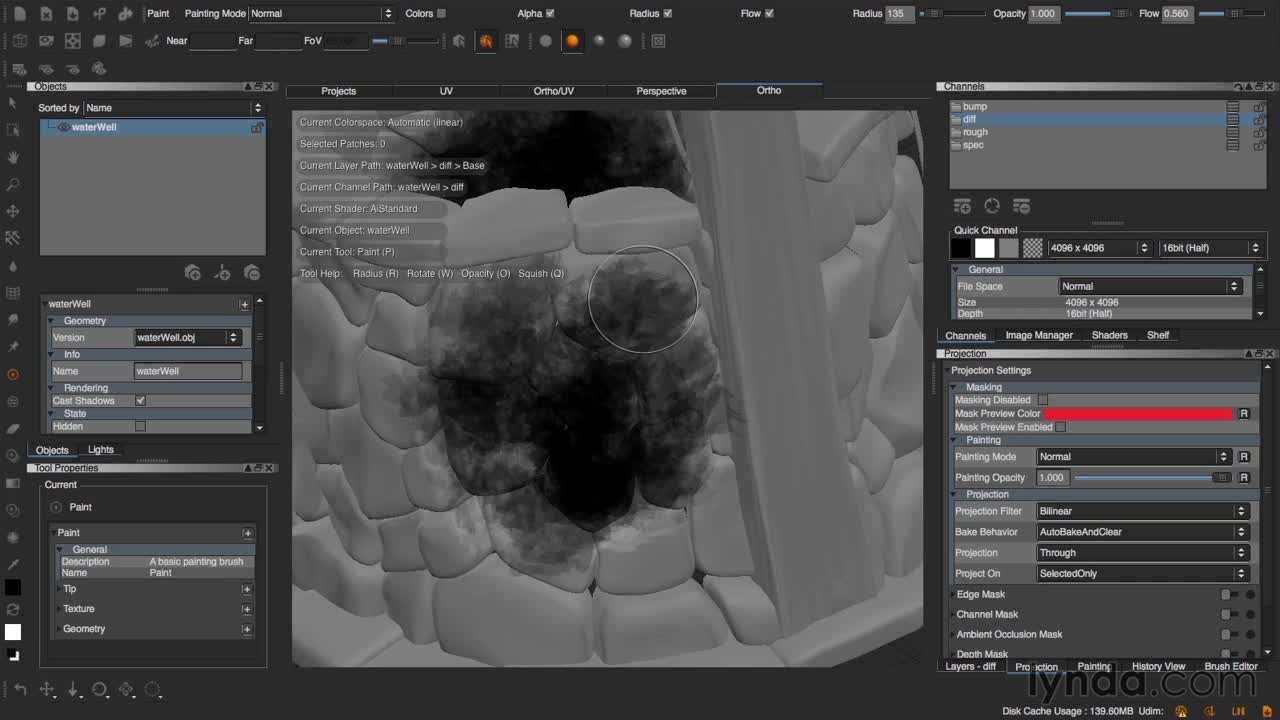Image resolution: width=1280 pixels, height=720 pixels.
Task: Open the Image Manager tab
Action: point(1039,335)
